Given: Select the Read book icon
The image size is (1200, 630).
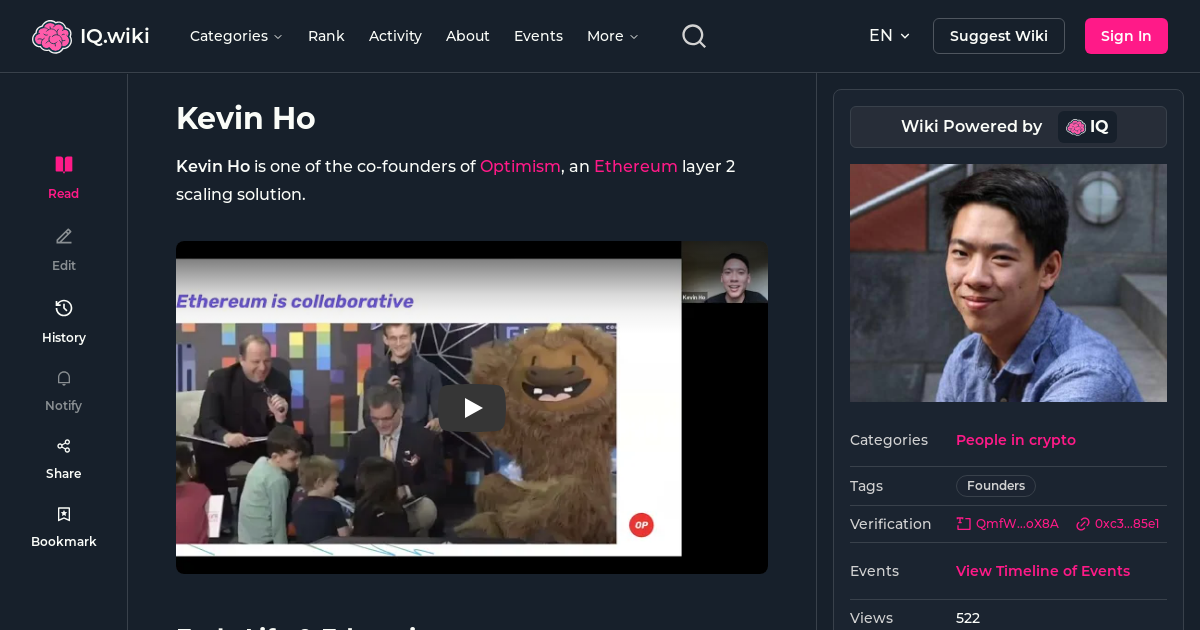Looking at the screenshot, I should point(64,164).
